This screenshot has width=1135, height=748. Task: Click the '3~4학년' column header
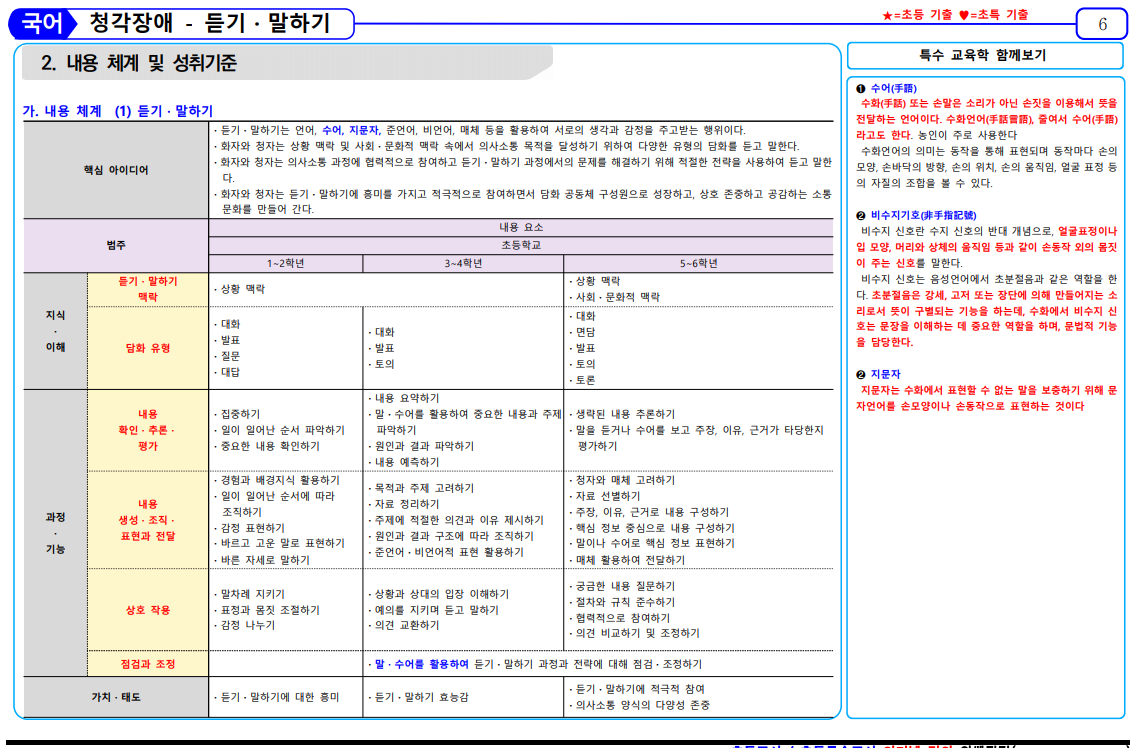(x=463, y=264)
